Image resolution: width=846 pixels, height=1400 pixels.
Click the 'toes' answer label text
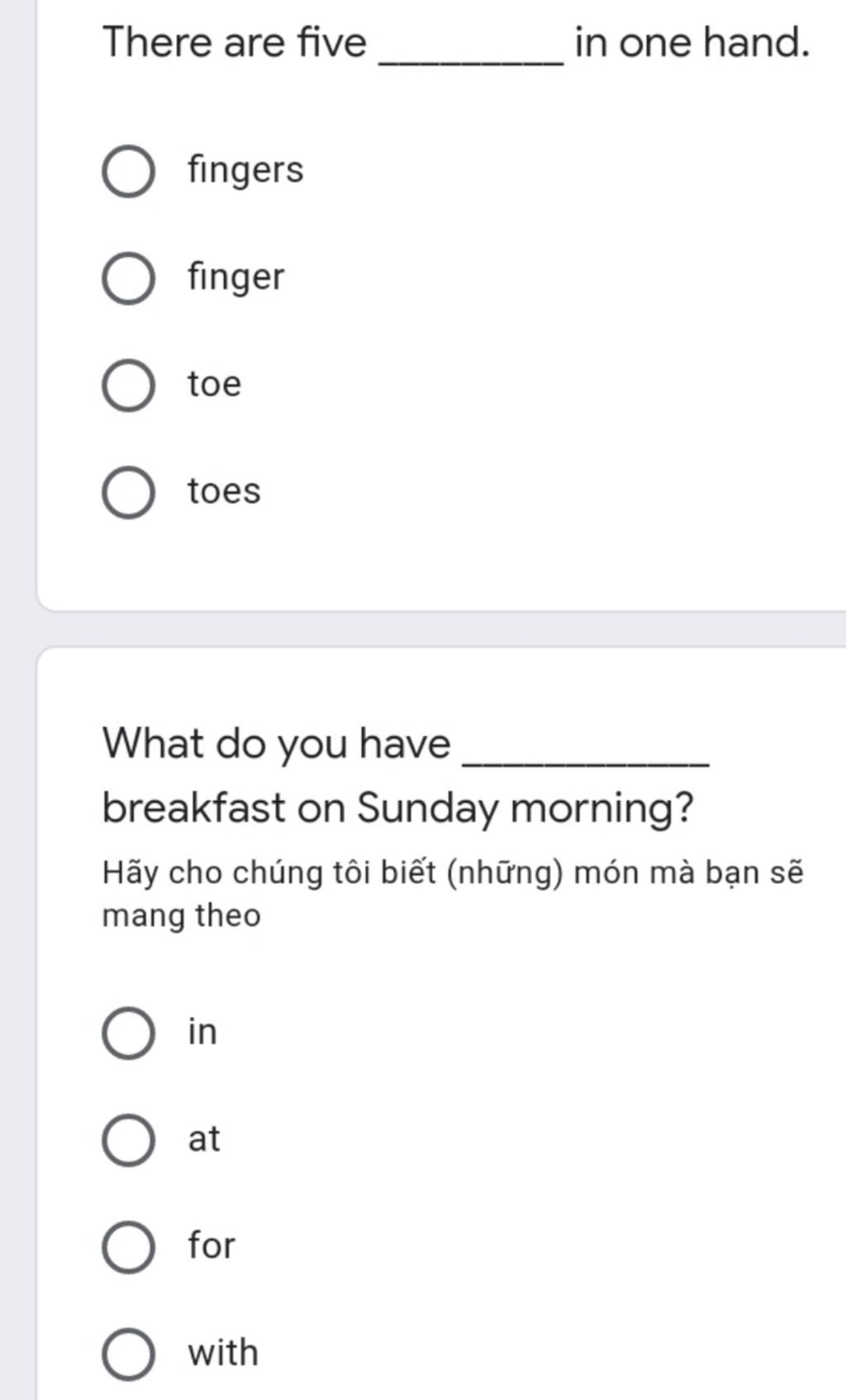(x=224, y=491)
